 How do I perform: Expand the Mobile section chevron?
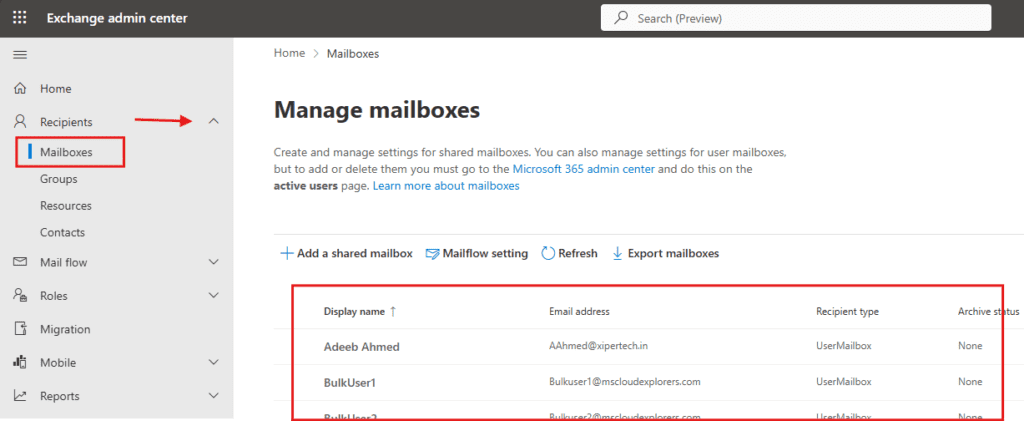coord(213,363)
